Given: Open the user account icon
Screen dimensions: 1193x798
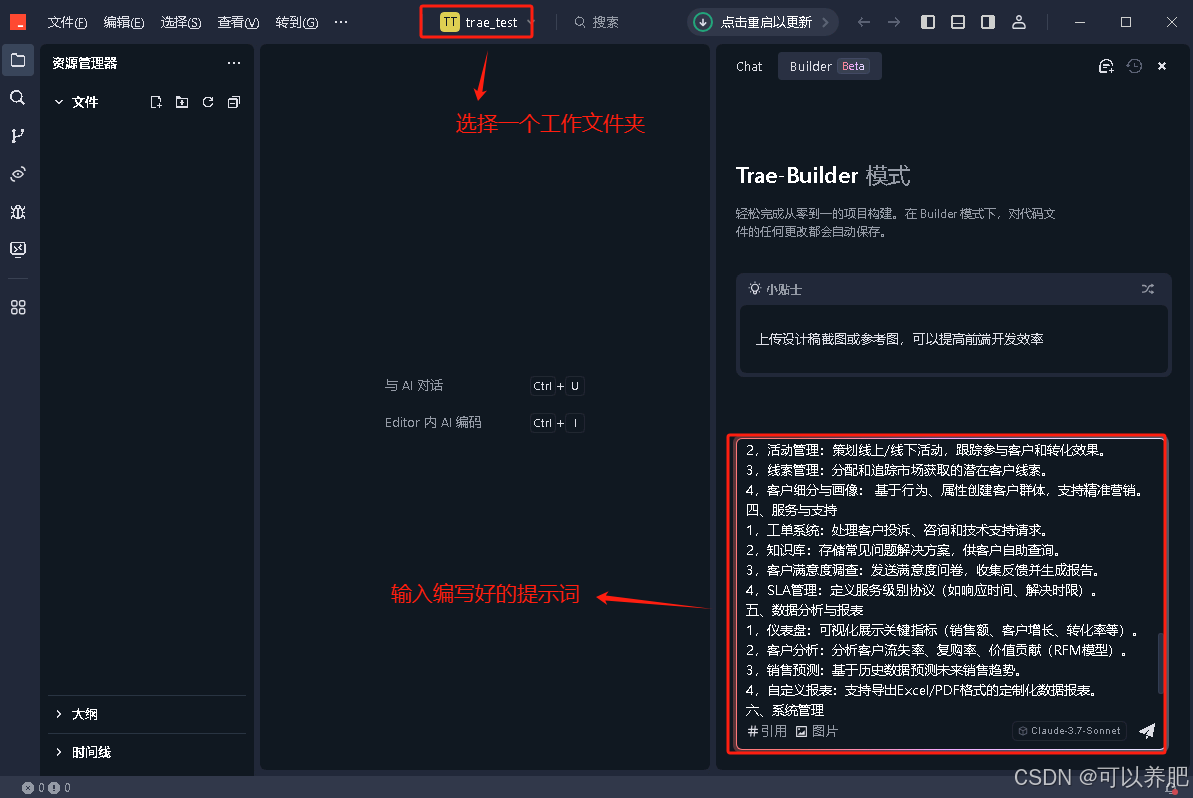Looking at the screenshot, I should [x=1019, y=22].
